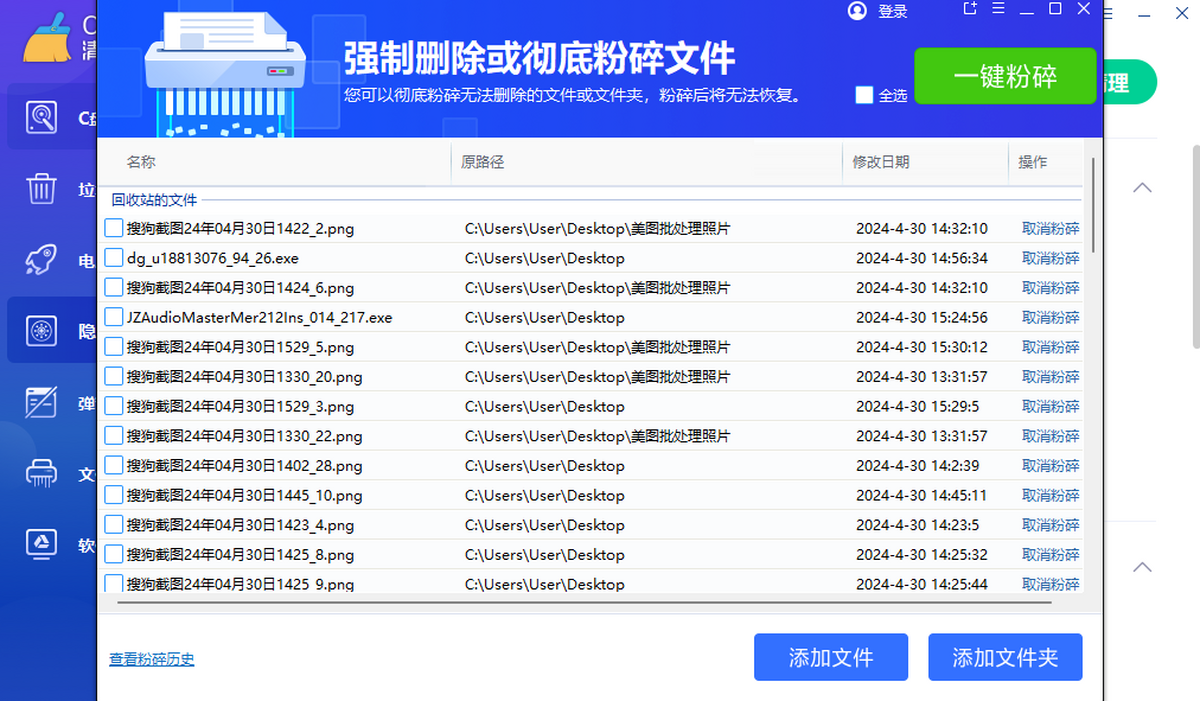Screen dimensions: 1200x701
Task: Click the share icon in title bar
Action: 969,9
